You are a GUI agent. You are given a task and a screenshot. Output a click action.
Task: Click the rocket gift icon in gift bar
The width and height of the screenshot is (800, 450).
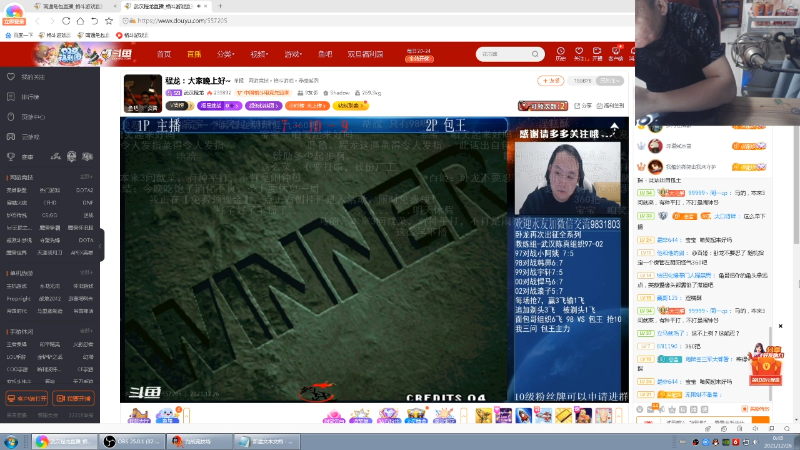523,416
